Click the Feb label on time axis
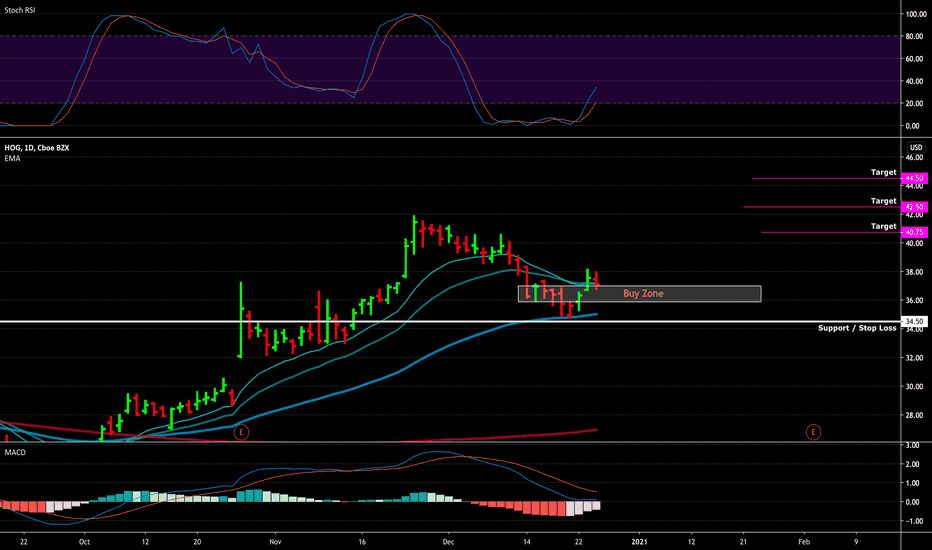The image size is (932, 550). [x=804, y=542]
